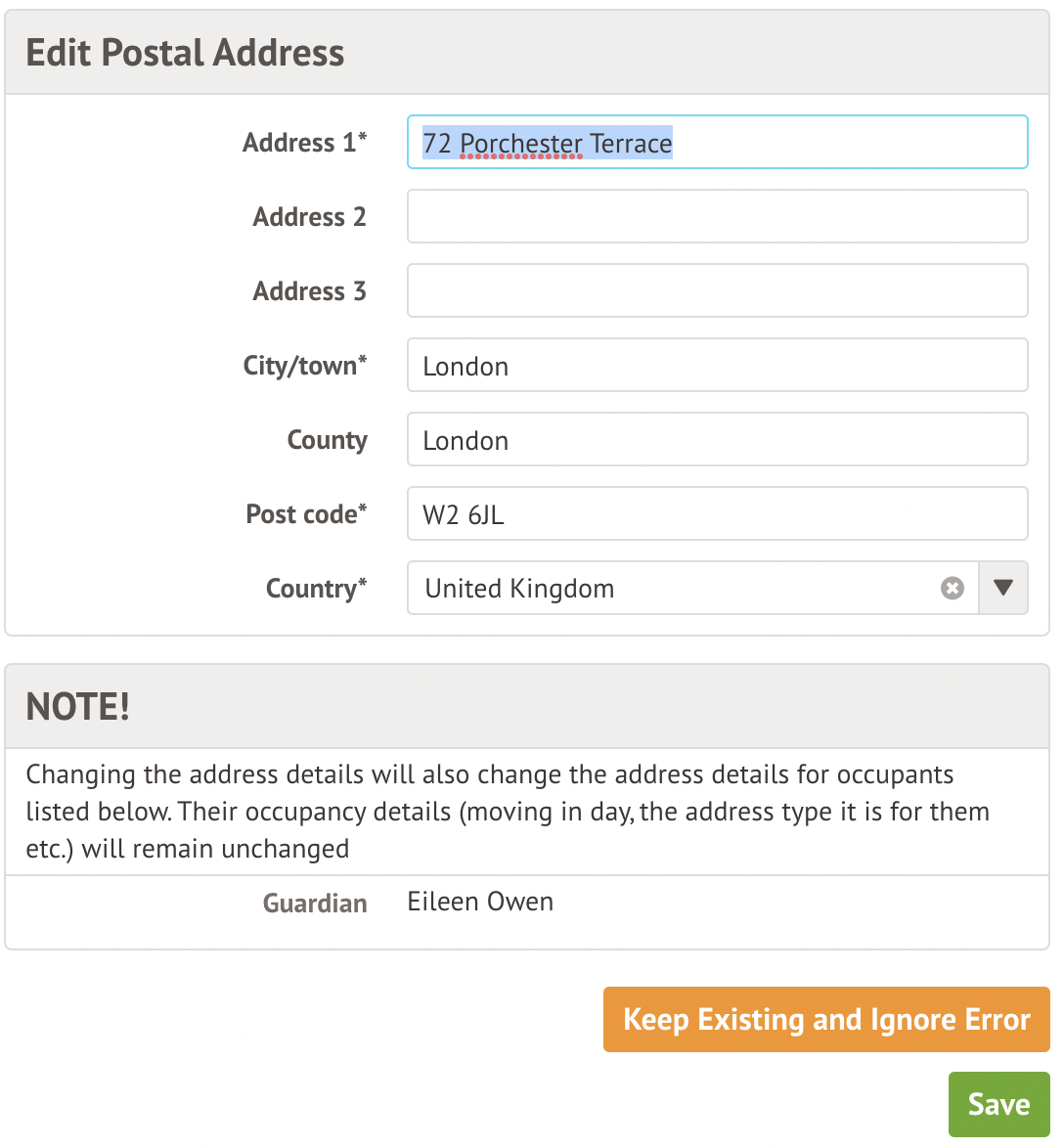Viewport: 1064px width, 1148px height.
Task: Click the County label
Action: click(x=327, y=440)
